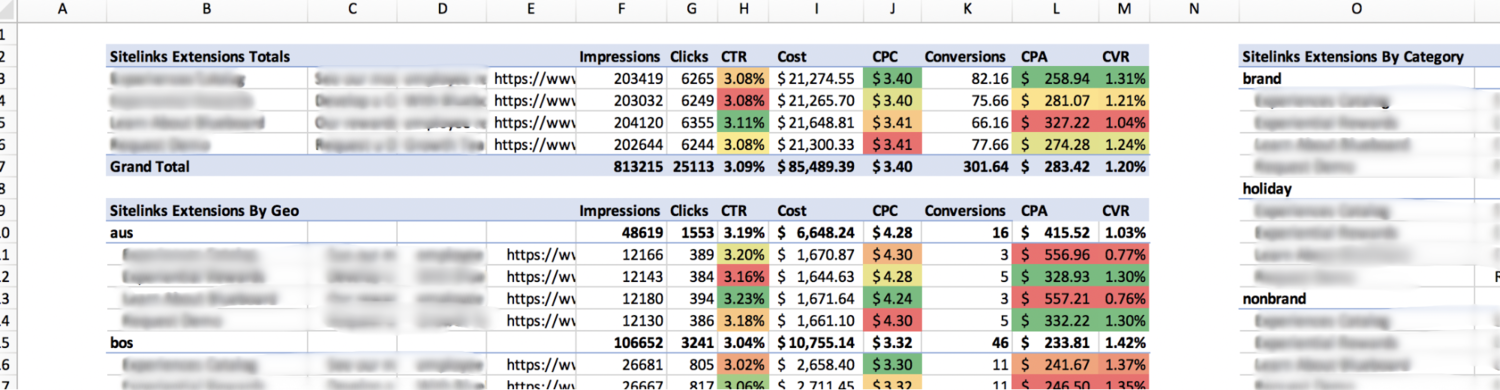This screenshot has height=390, width=1500.
Task: Select column K header
Action: pyautogui.click(x=966, y=9)
